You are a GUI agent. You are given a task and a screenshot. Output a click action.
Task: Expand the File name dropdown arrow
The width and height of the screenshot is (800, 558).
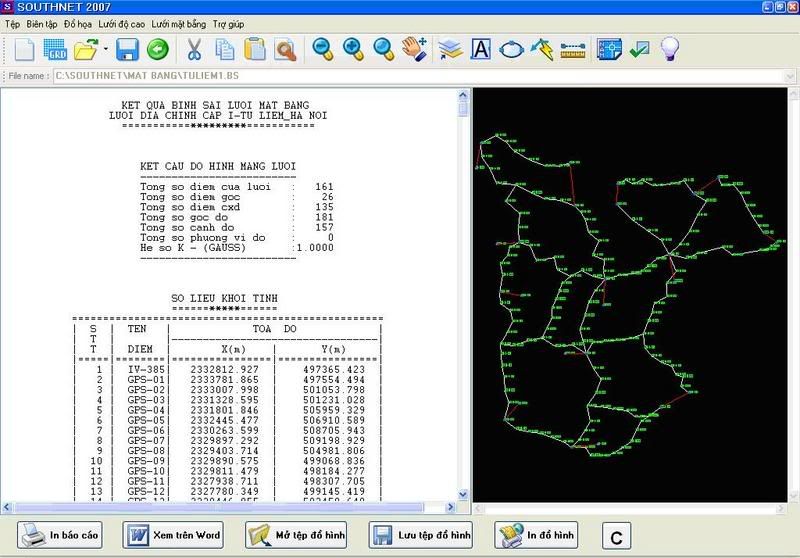click(789, 77)
